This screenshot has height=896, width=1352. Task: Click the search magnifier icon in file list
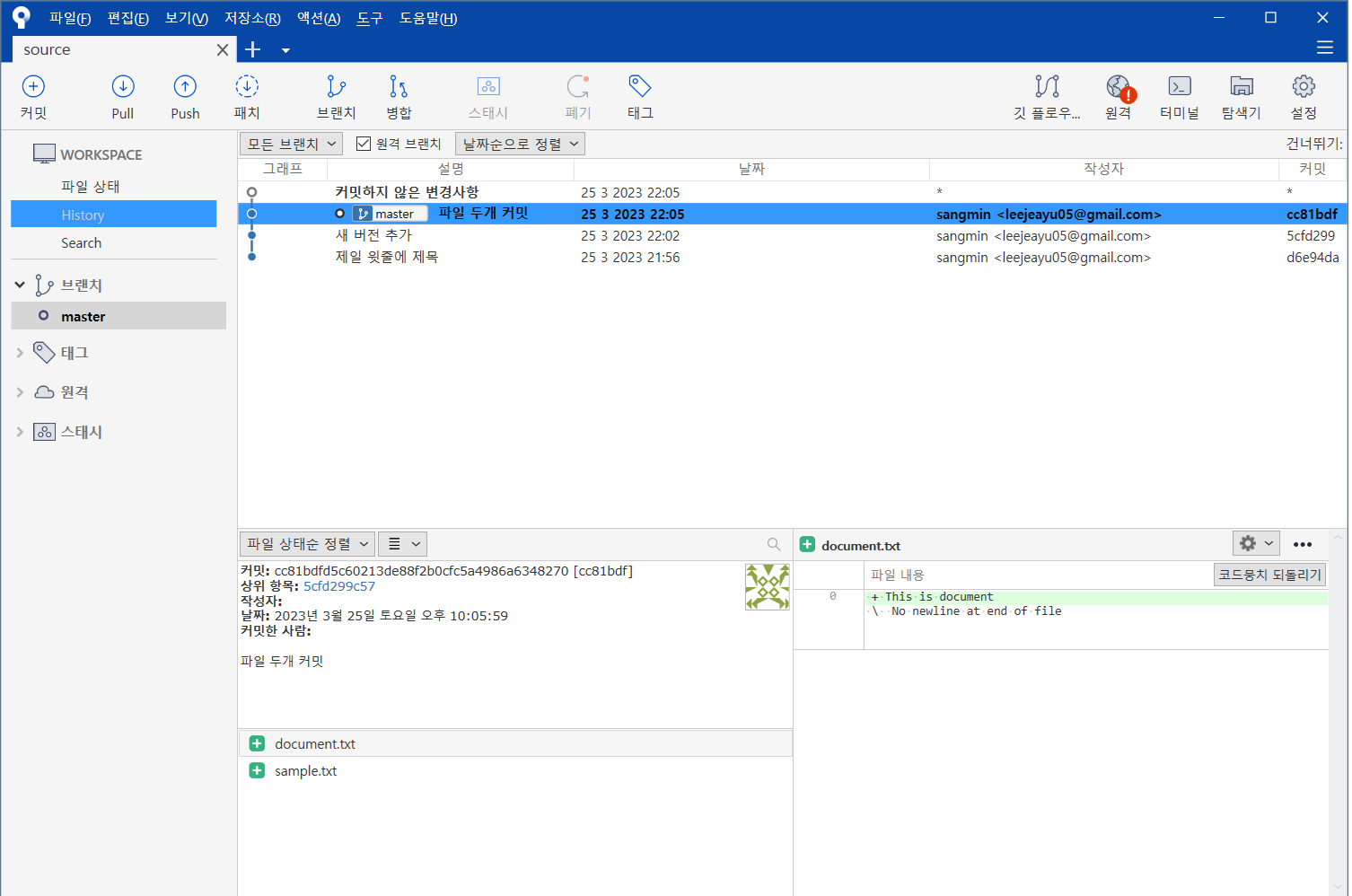point(774,544)
